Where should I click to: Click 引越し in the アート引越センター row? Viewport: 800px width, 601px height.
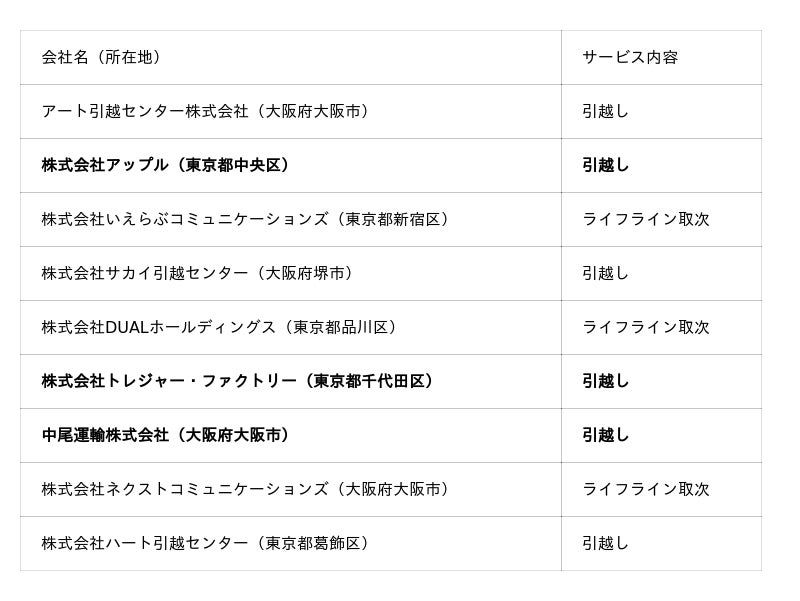pyautogui.click(x=605, y=112)
